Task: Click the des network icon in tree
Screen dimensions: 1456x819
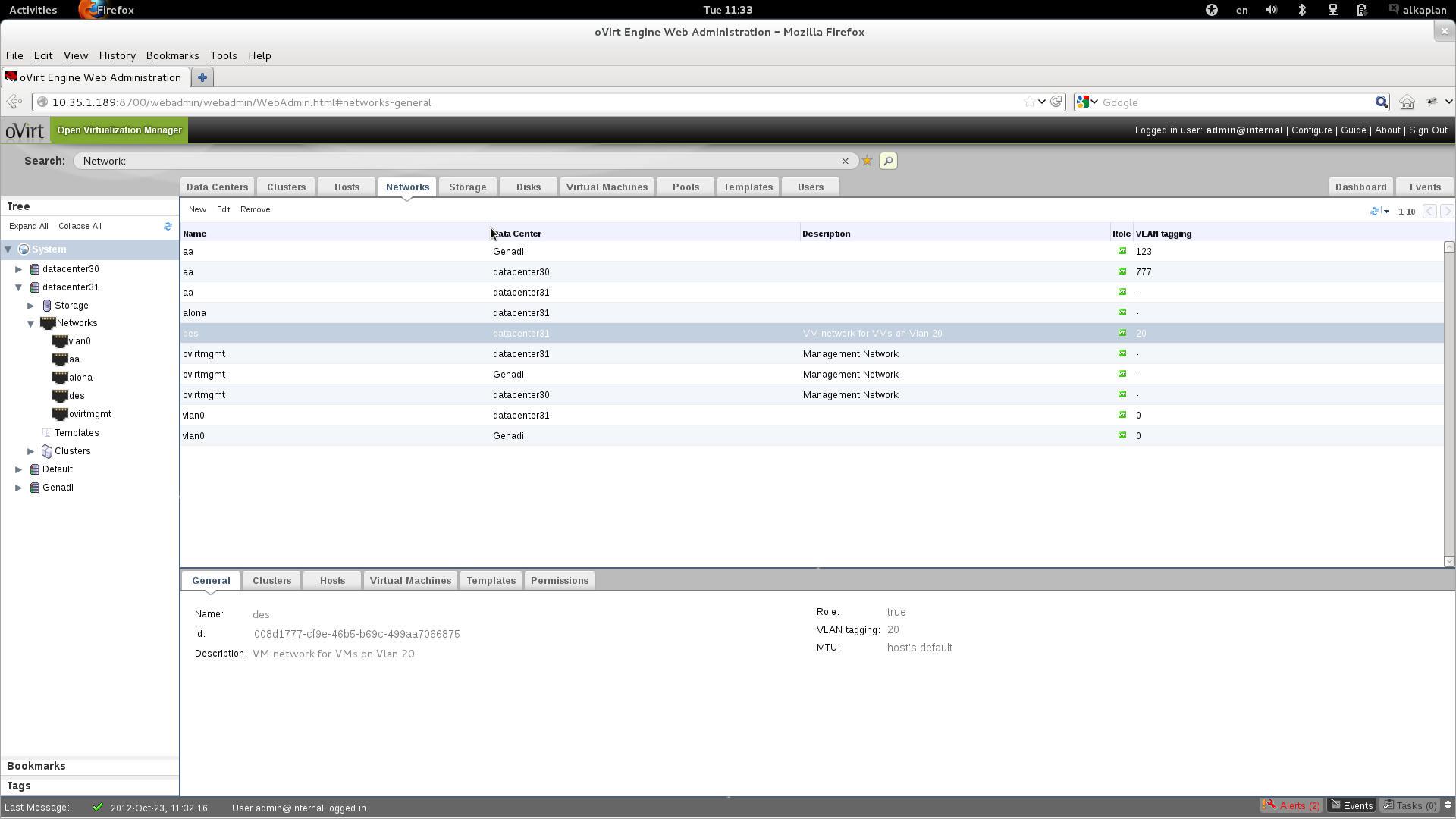Action: [60, 396]
